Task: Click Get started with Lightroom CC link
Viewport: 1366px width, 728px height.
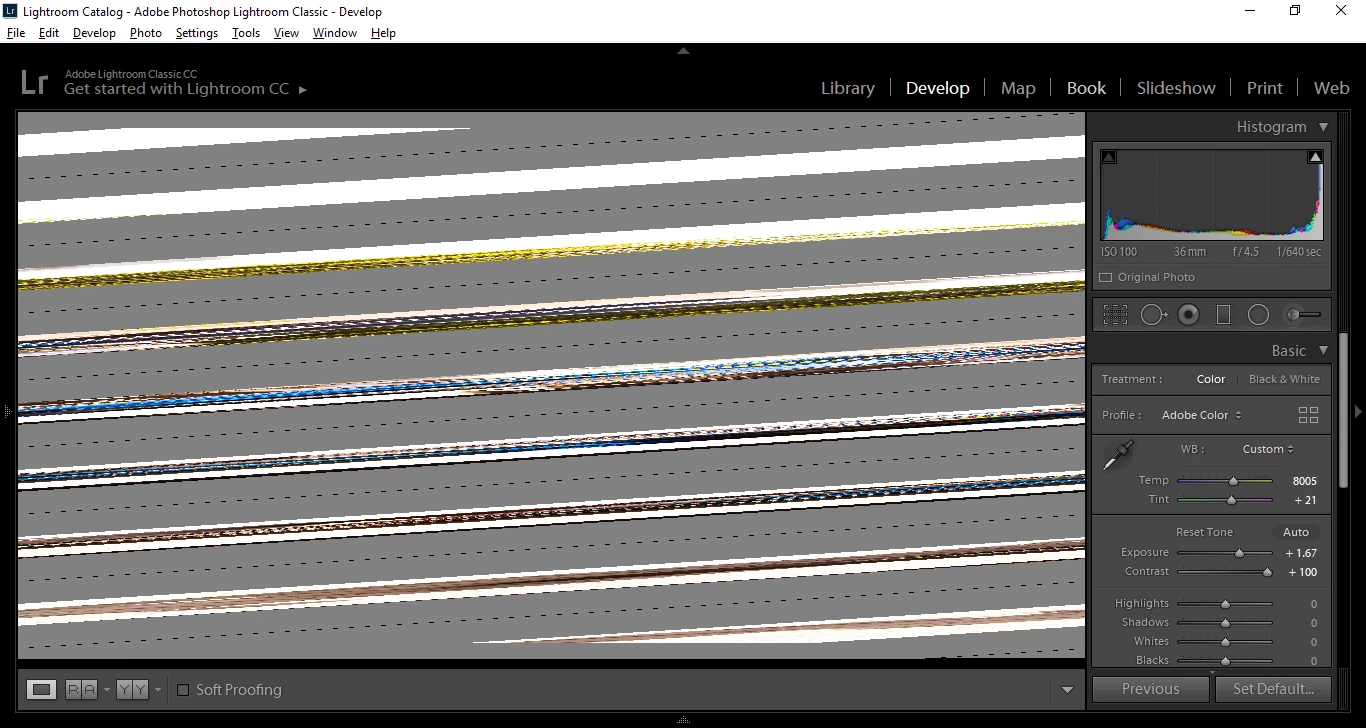Action: coord(176,89)
